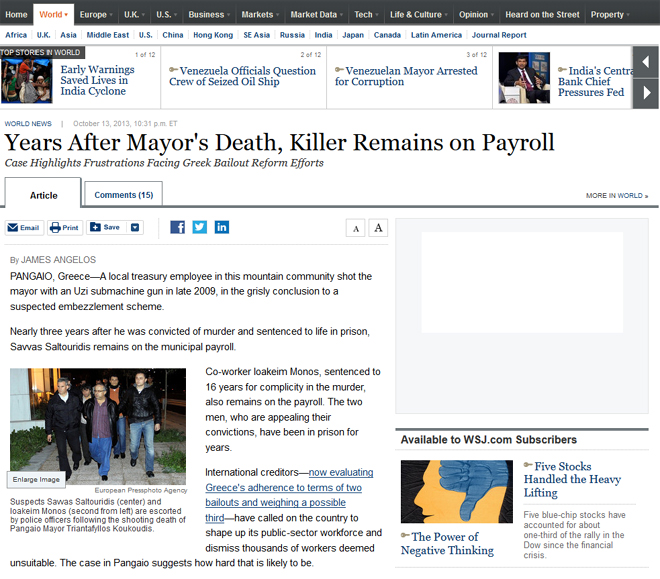
Task: Expand the Life & Culture menu
Action: [419, 15]
